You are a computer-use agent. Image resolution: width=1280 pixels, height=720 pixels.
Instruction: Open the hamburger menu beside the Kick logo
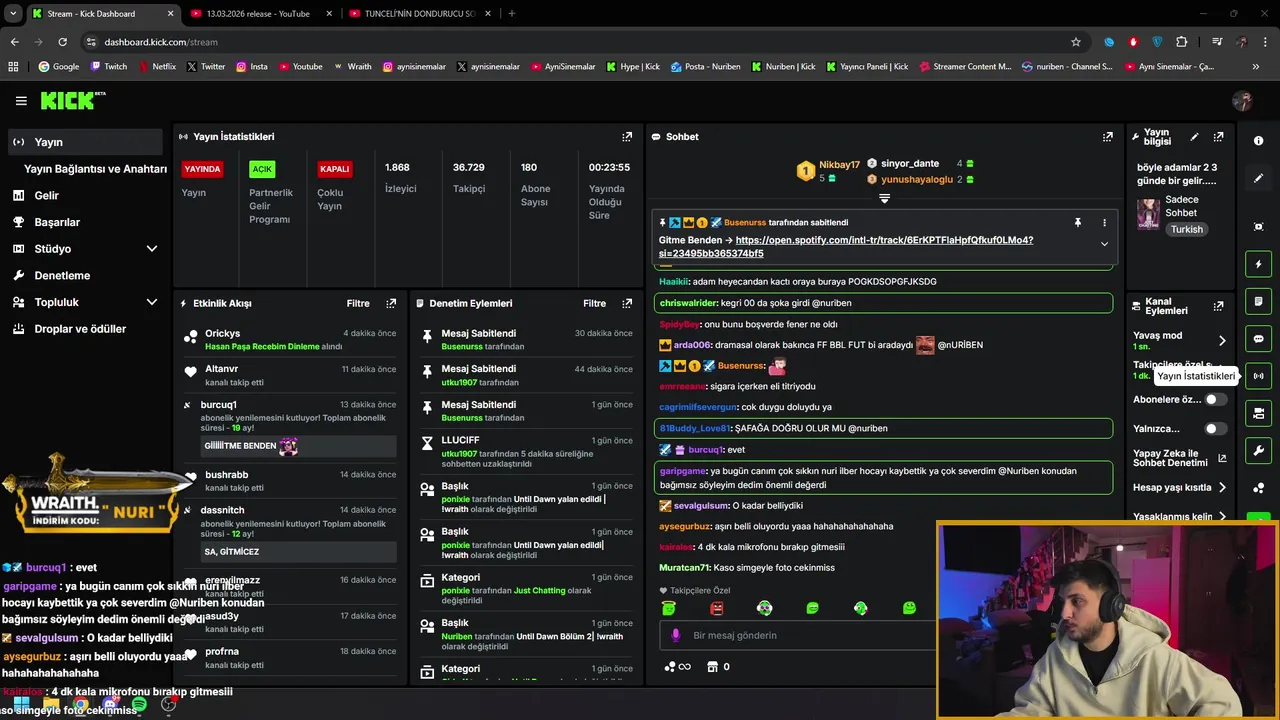pyautogui.click(x=21, y=101)
